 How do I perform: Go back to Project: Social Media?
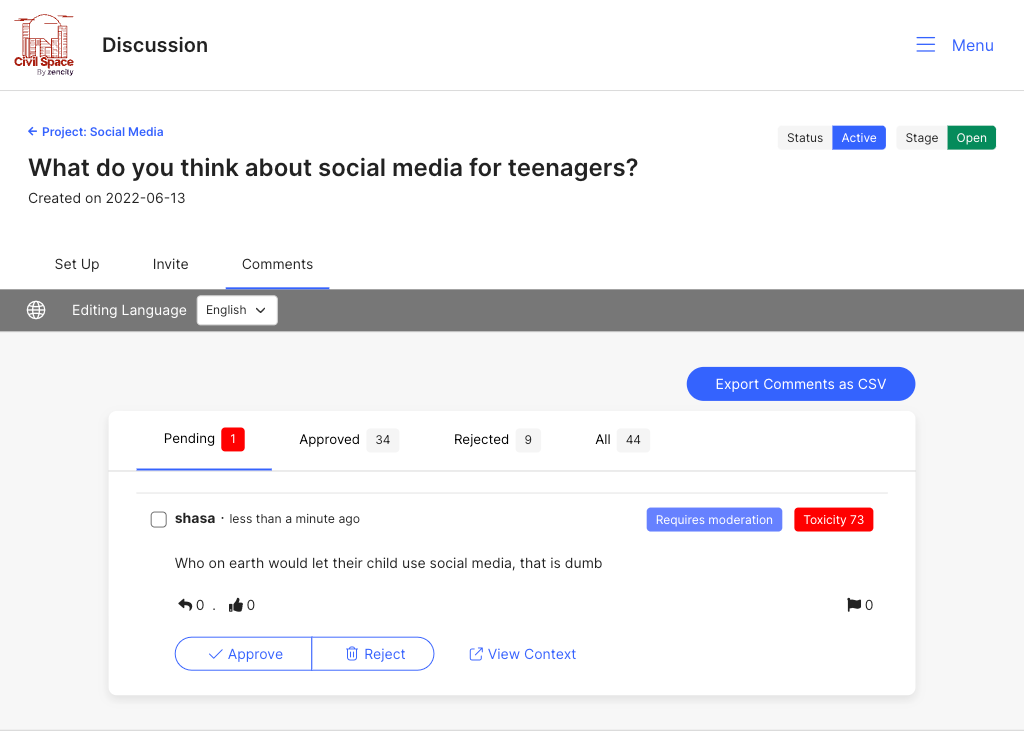click(x=95, y=132)
